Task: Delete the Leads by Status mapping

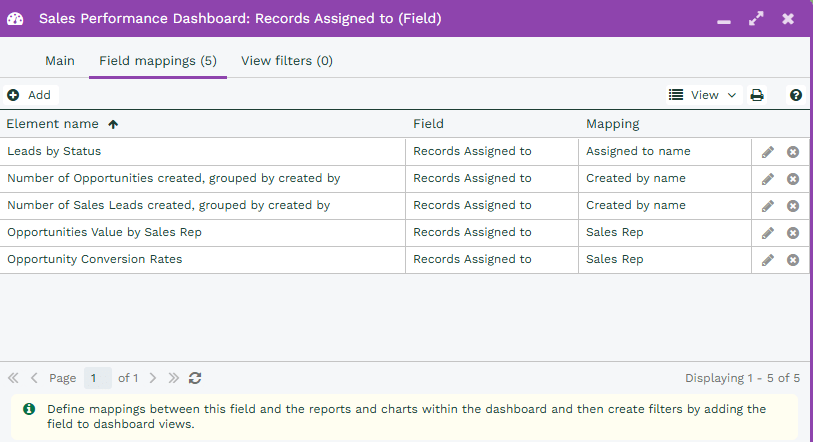Action: (x=793, y=152)
